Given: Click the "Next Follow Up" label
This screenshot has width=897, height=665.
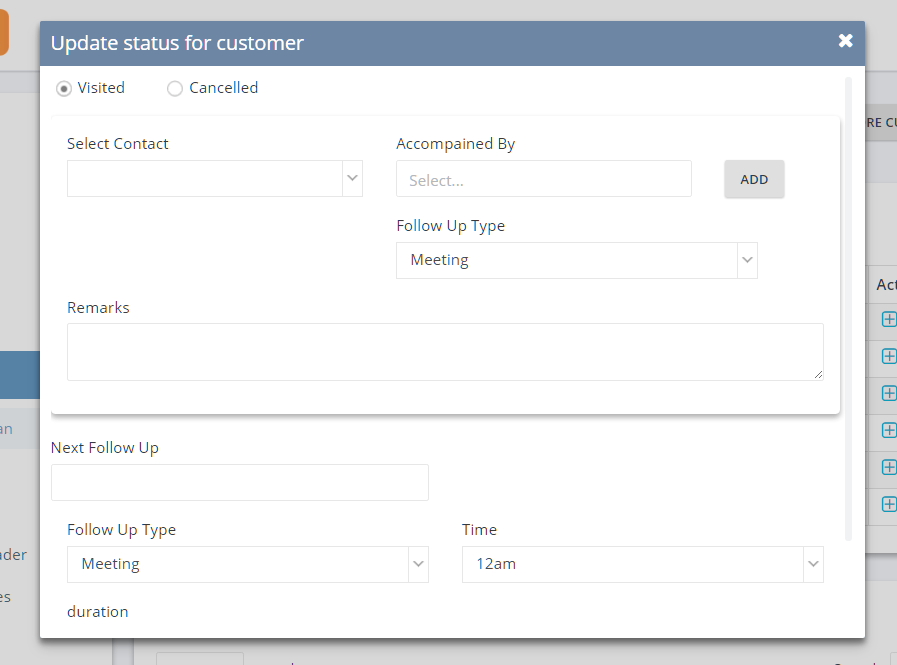Looking at the screenshot, I should coord(105,448).
